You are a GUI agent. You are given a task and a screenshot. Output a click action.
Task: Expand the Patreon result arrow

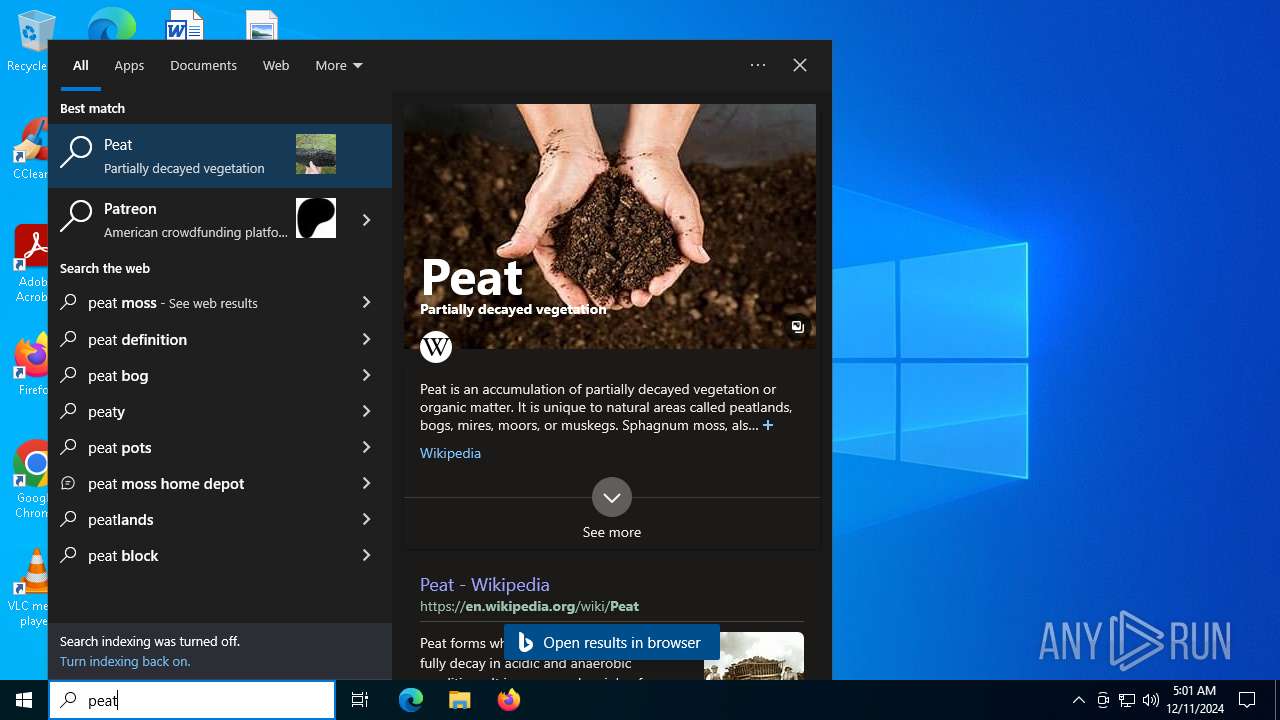coord(366,219)
